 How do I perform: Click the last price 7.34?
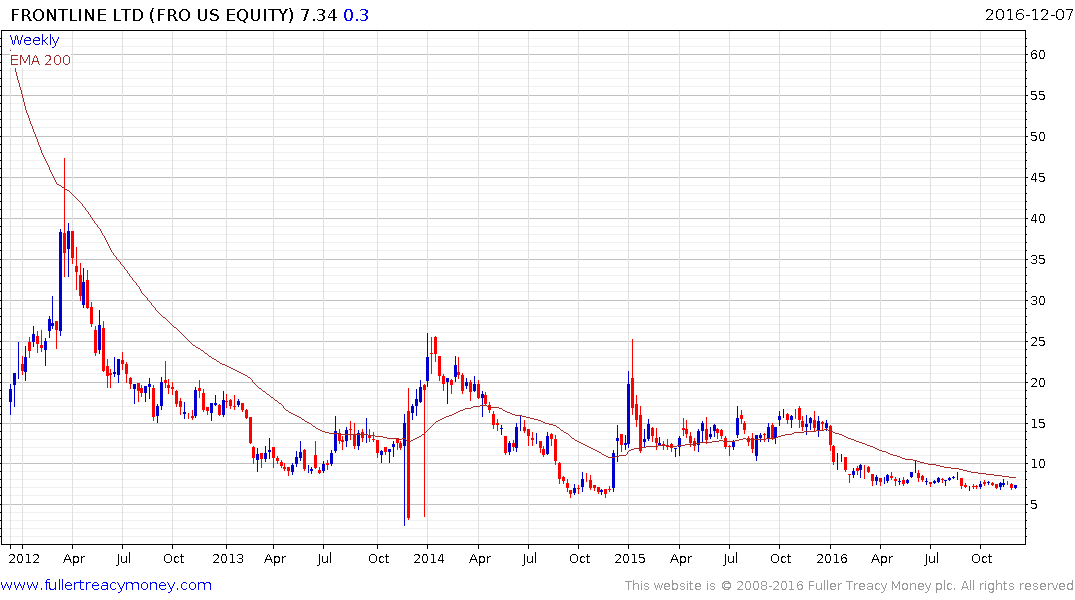319,14
